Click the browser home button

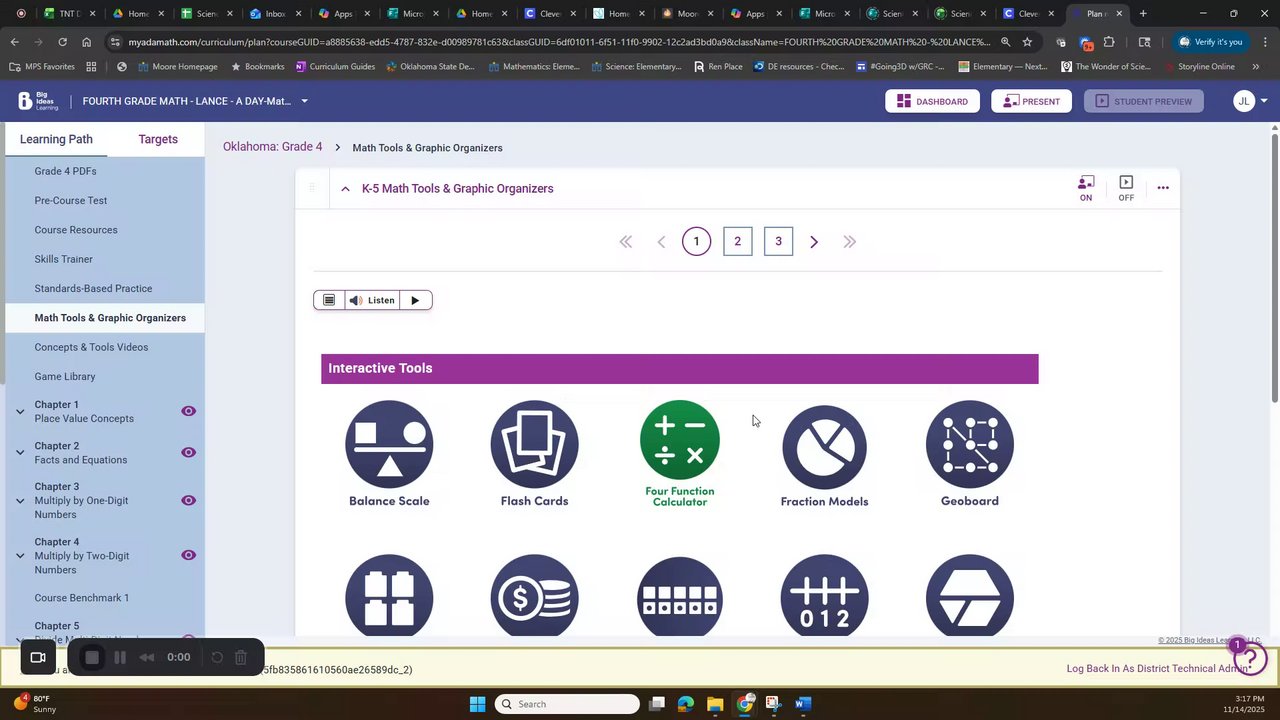coord(87,42)
